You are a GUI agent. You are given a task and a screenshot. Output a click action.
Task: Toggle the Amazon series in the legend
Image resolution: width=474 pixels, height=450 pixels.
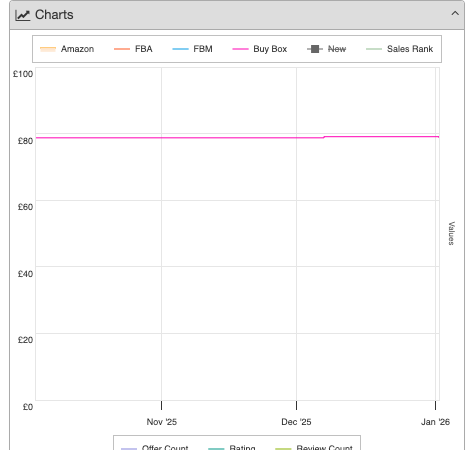[67, 49]
